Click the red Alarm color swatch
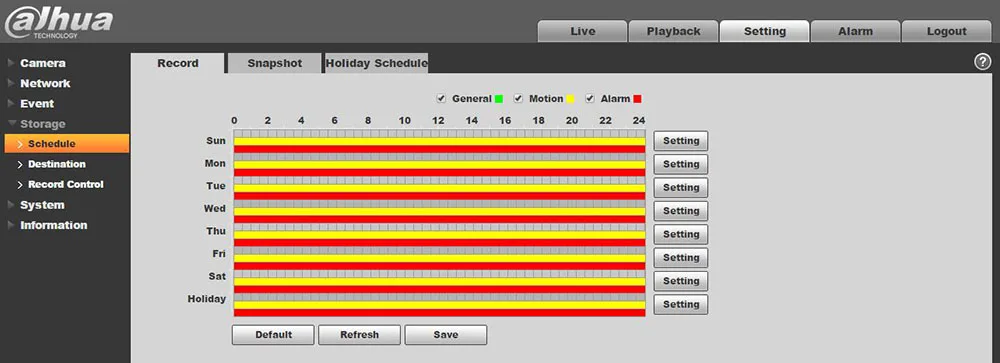 [637, 99]
